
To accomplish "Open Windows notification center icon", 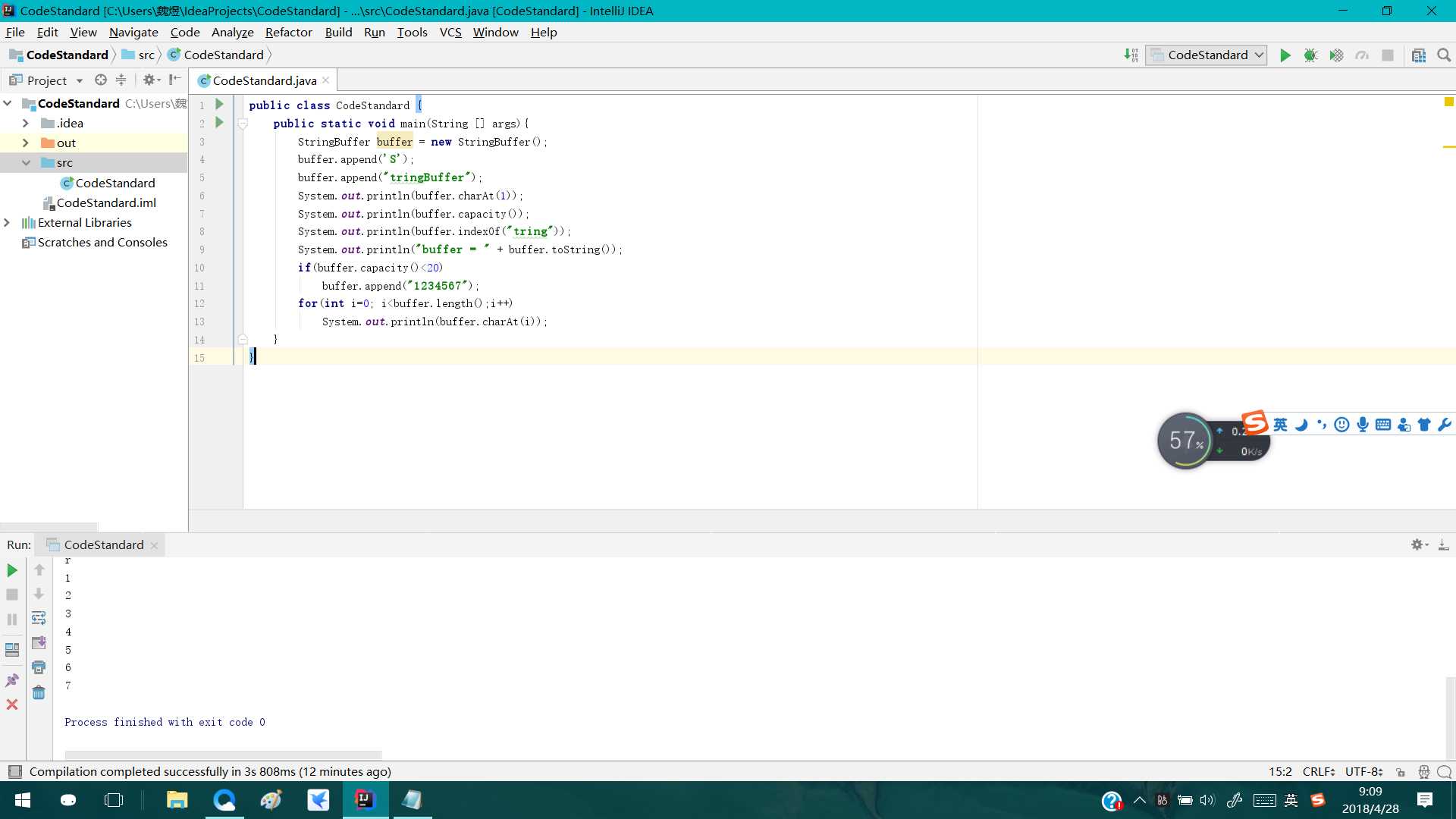I will tap(1425, 800).
